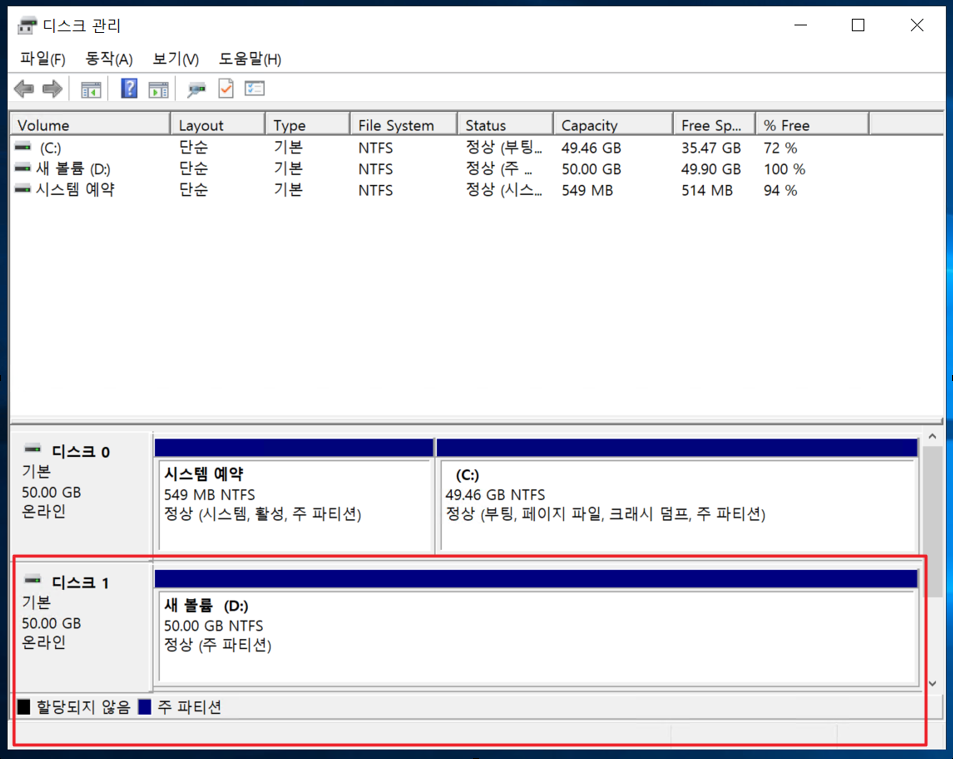Sort by the Capacity column header
The width and height of the screenshot is (953, 759).
(x=613, y=125)
